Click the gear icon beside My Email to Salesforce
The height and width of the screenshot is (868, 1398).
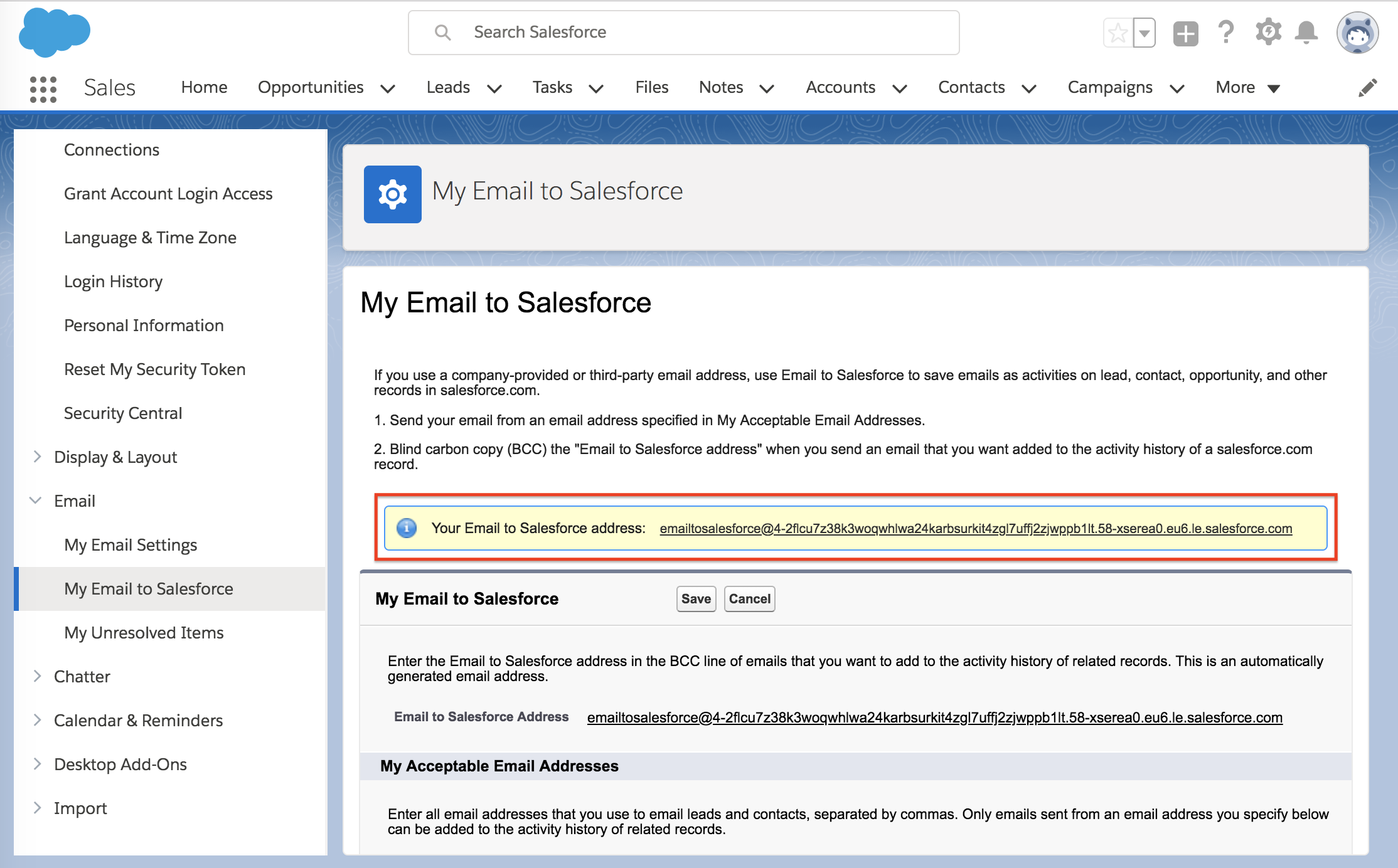393,194
